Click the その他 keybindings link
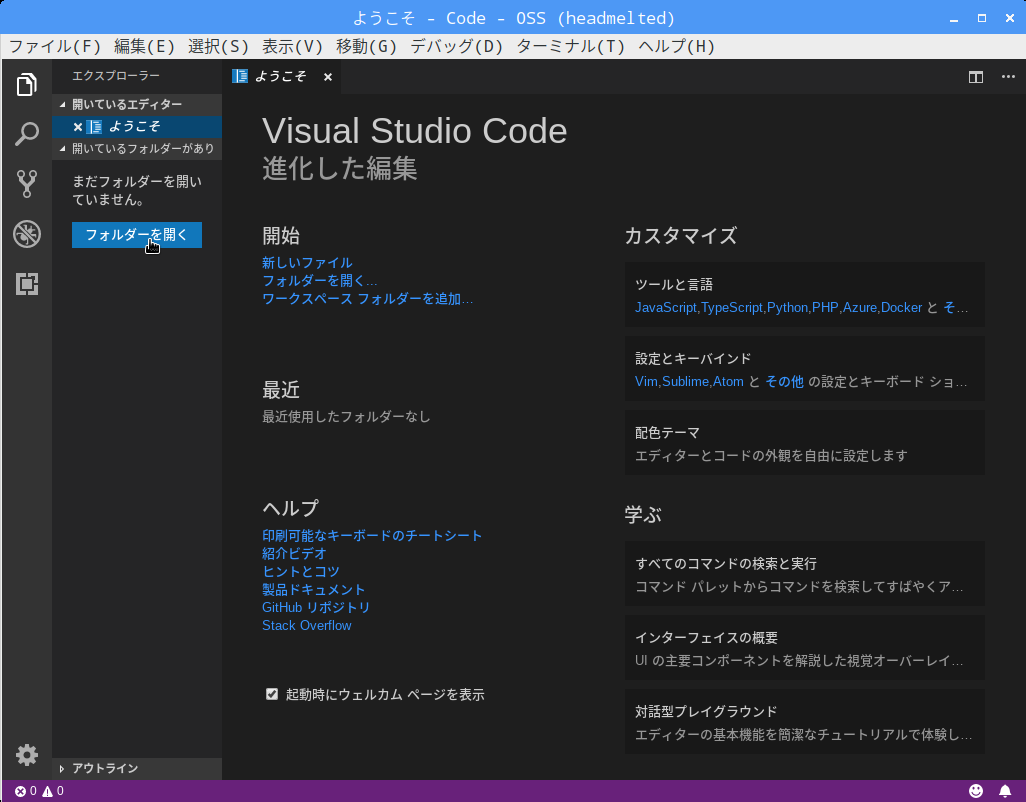 pyautogui.click(x=785, y=381)
